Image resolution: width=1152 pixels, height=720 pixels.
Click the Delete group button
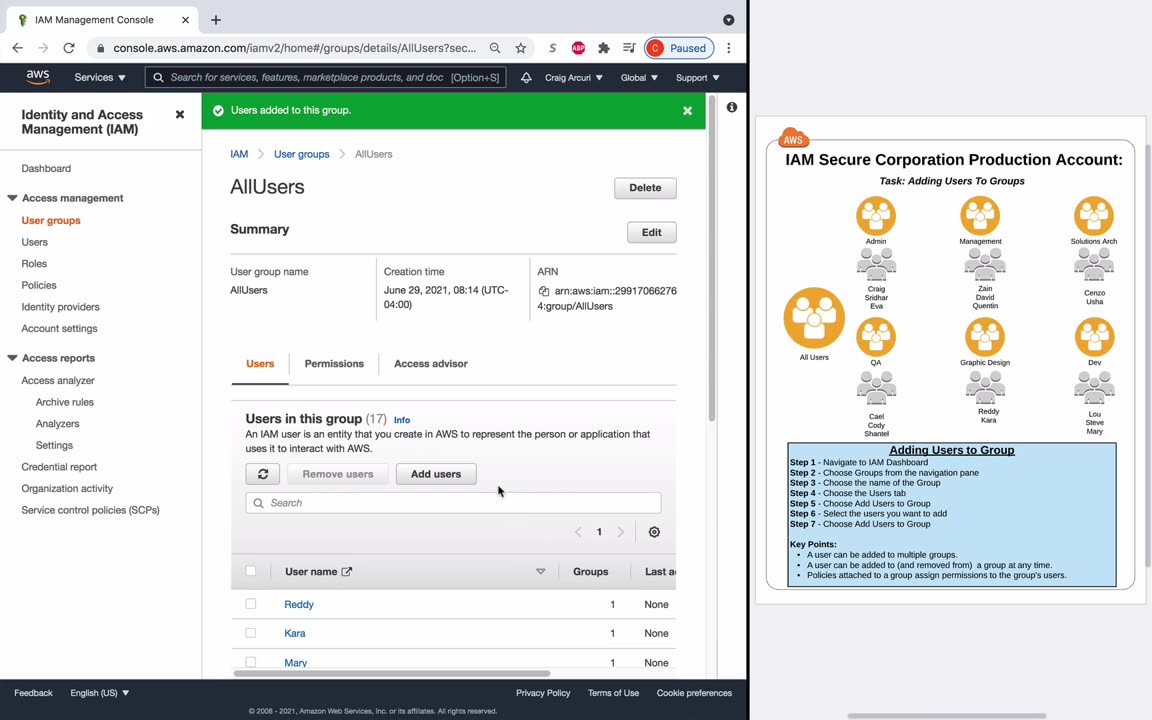pyautogui.click(x=645, y=188)
